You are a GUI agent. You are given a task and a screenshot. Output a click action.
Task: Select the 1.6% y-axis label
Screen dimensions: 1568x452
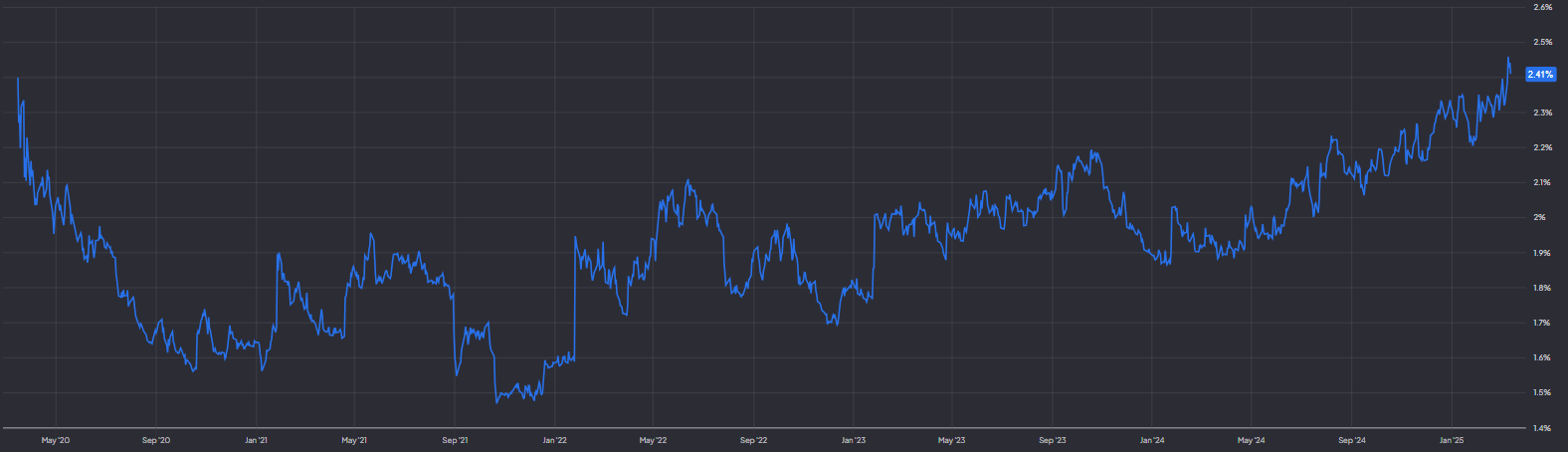[x=1542, y=357]
